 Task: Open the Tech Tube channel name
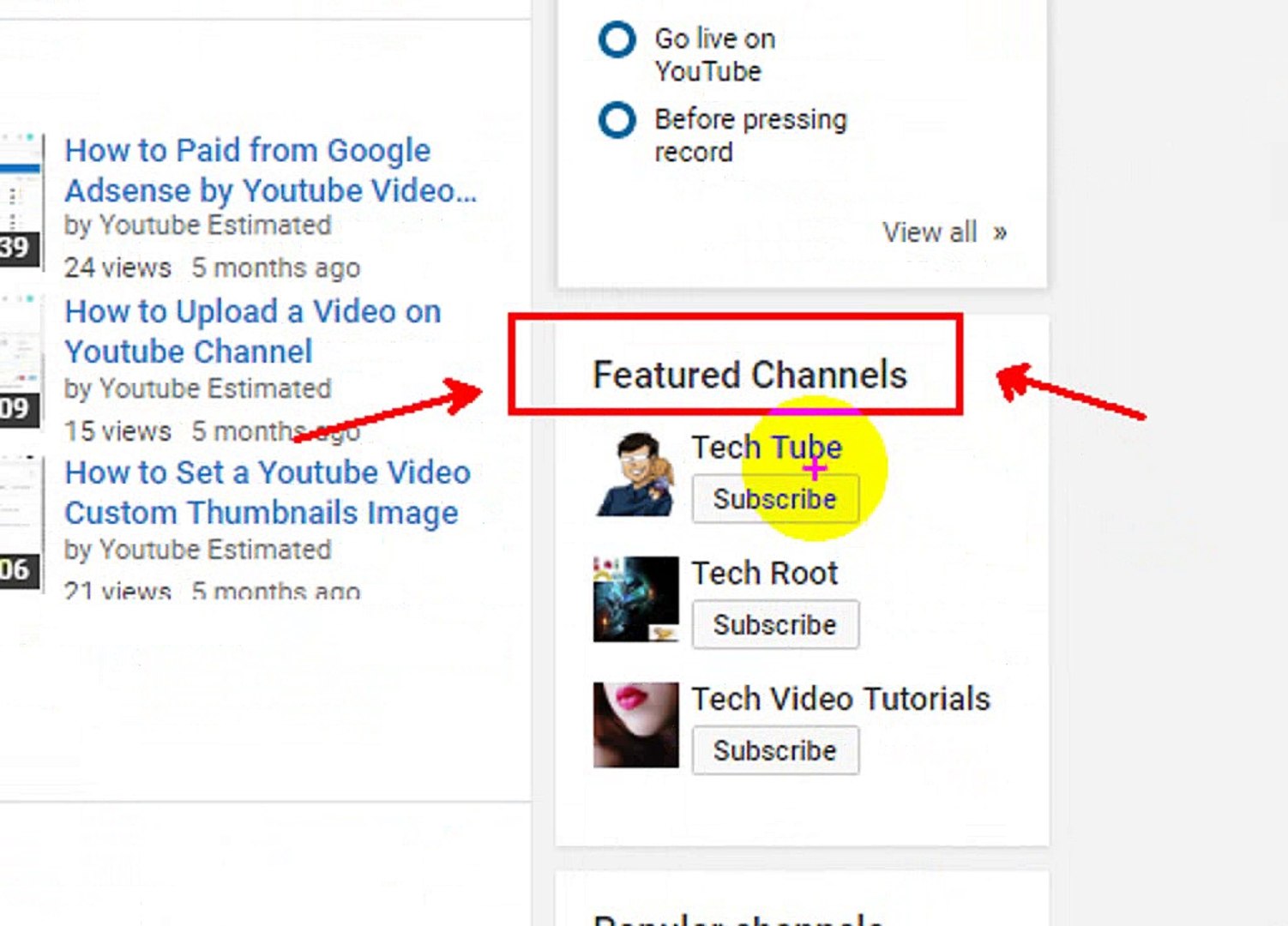tap(767, 448)
